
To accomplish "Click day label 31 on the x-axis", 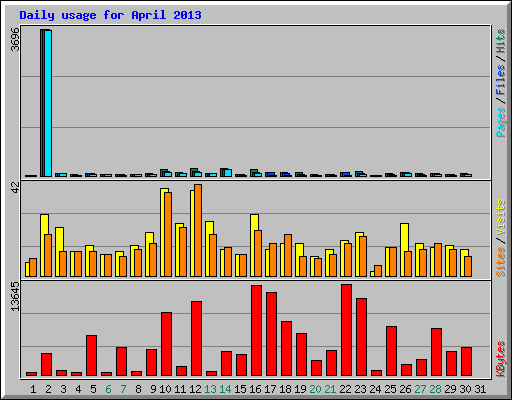I will (480, 389).
